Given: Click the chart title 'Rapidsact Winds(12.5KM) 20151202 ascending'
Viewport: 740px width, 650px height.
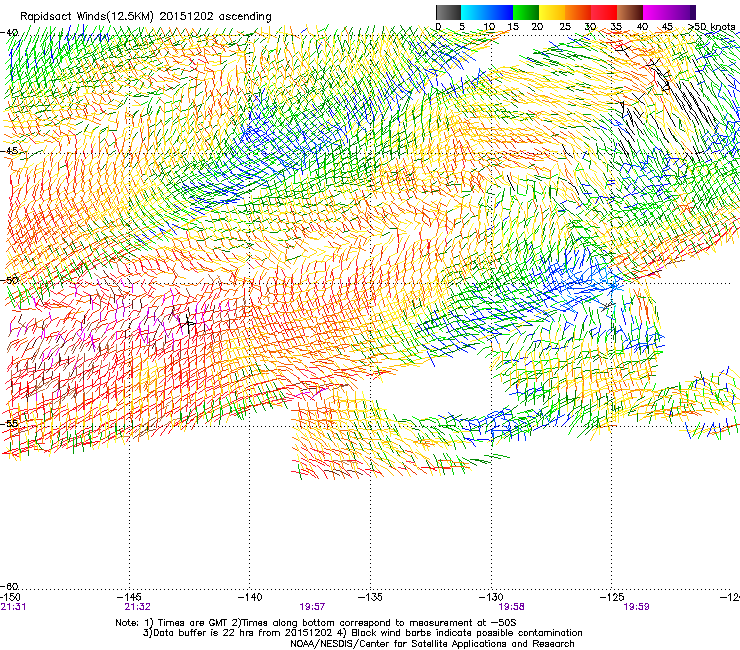Looking at the screenshot, I should tap(146, 17).
